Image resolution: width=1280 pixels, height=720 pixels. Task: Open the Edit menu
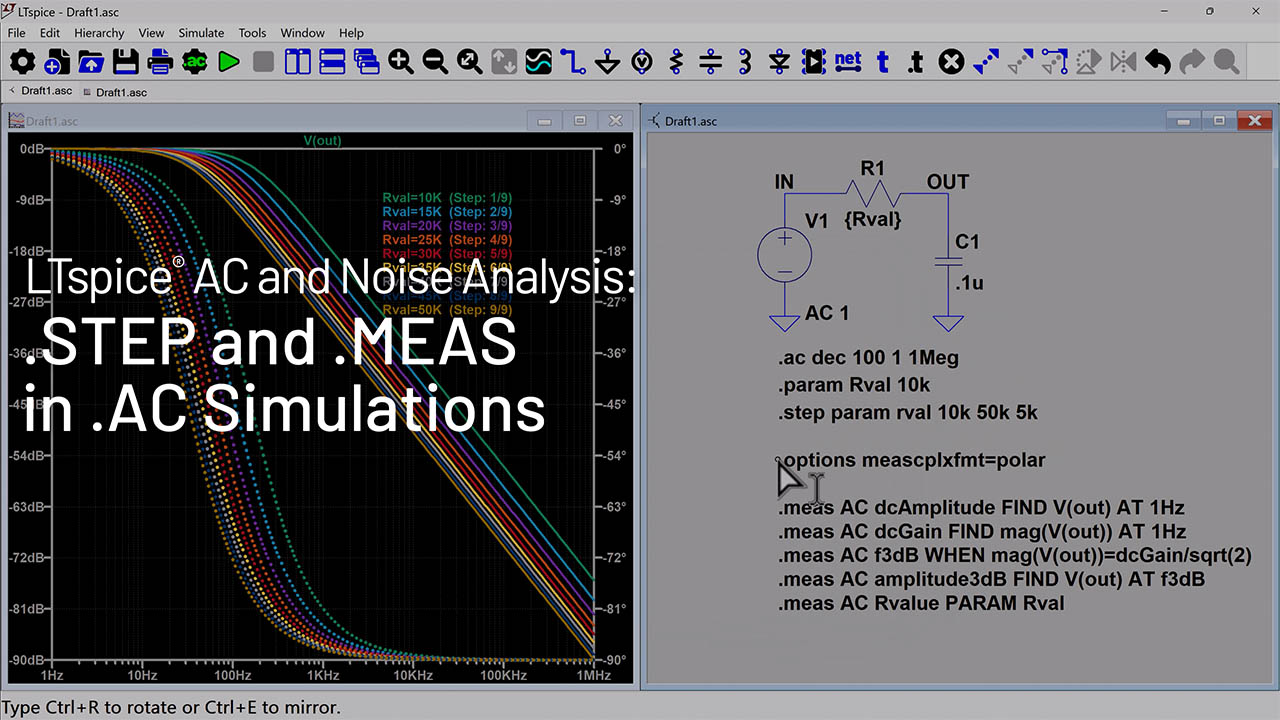tap(50, 33)
